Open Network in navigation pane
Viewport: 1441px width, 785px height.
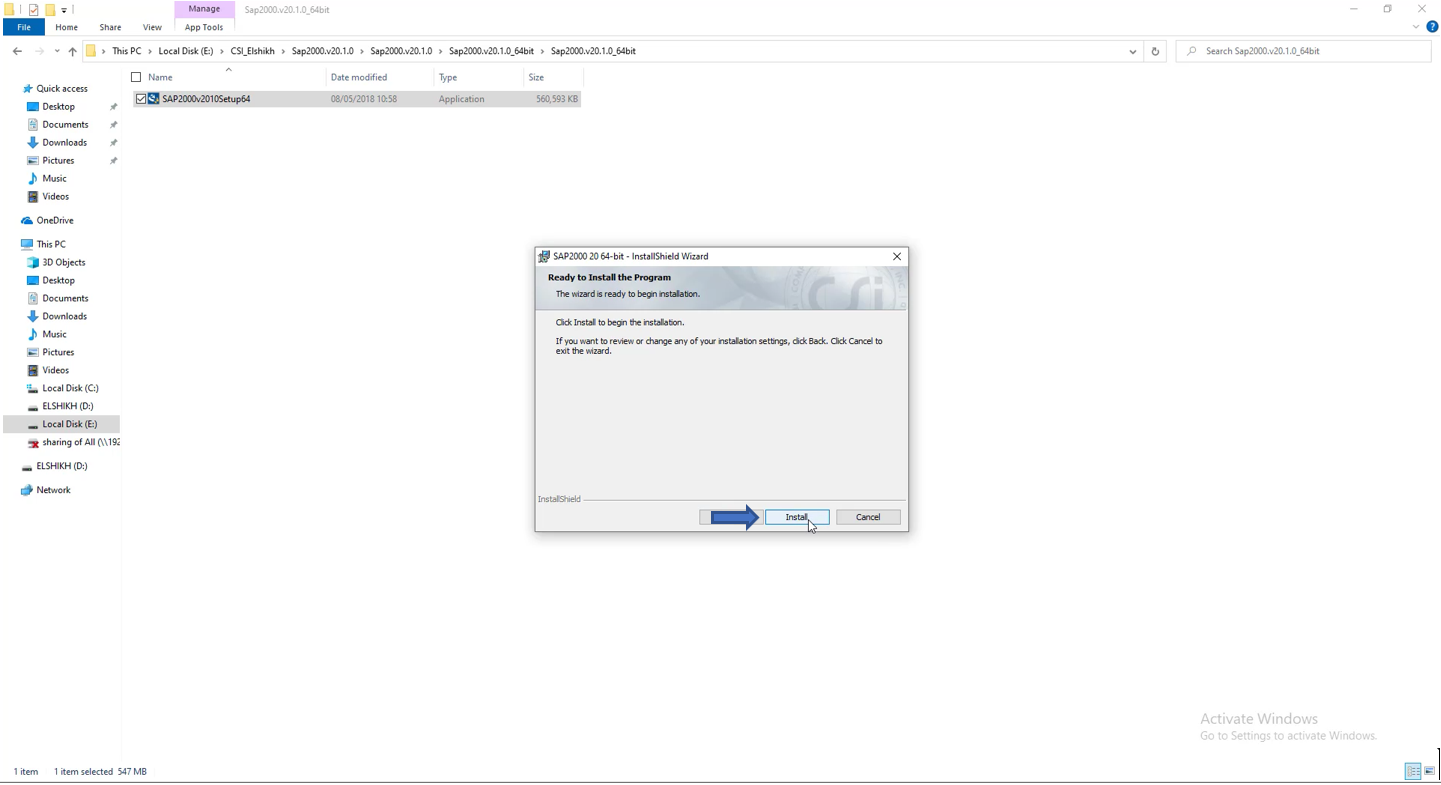click(x=53, y=491)
